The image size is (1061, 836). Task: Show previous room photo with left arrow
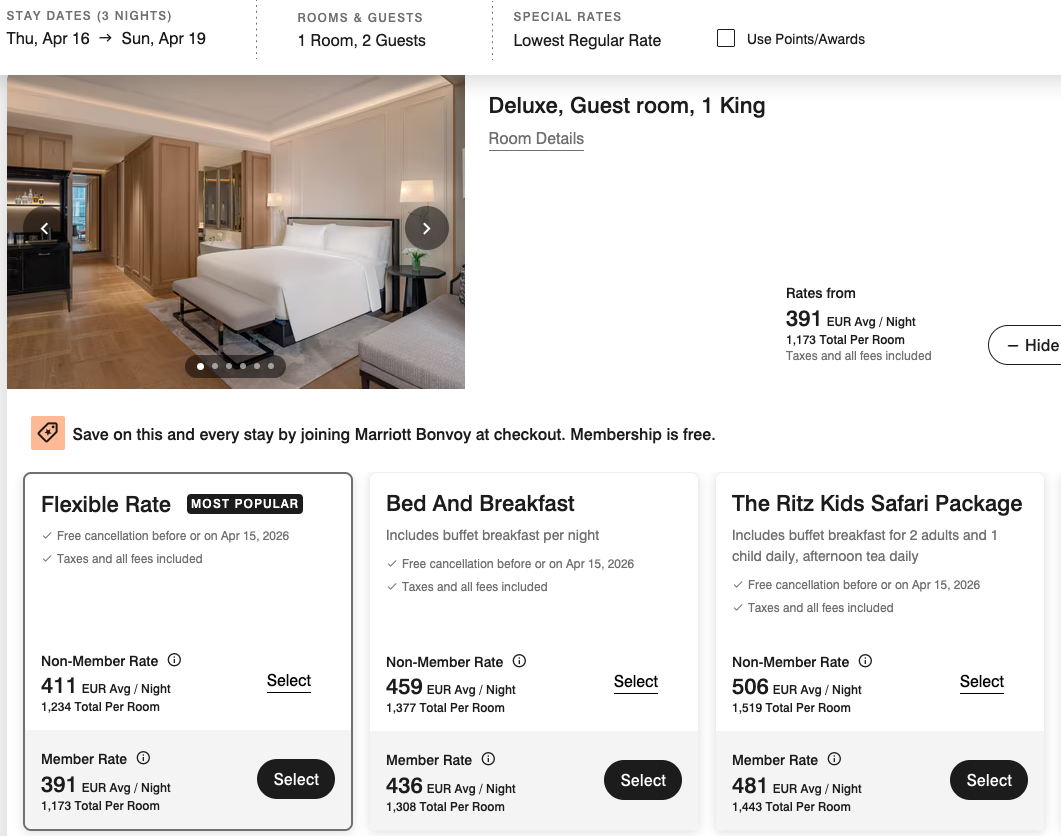pyautogui.click(x=45, y=228)
